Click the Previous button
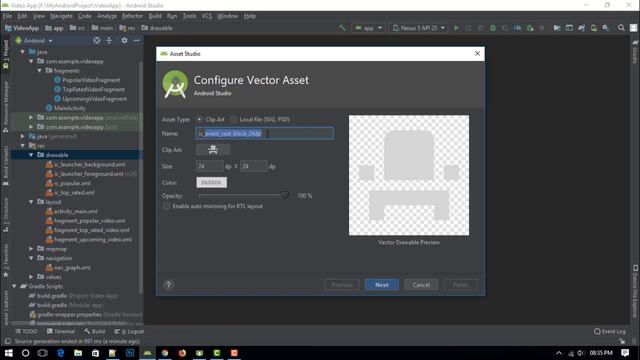Screen dimensions: 640x360 (x=342, y=284)
